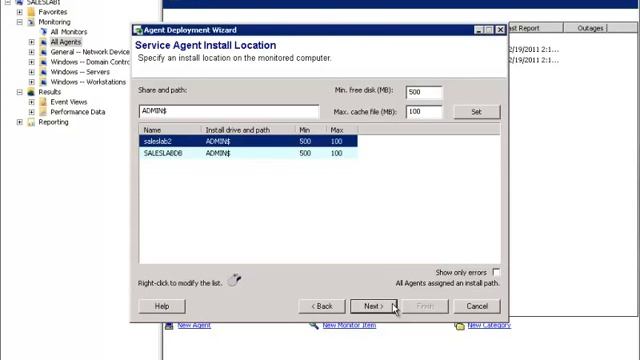
Task: Open the New Category link
Action: tap(489, 325)
